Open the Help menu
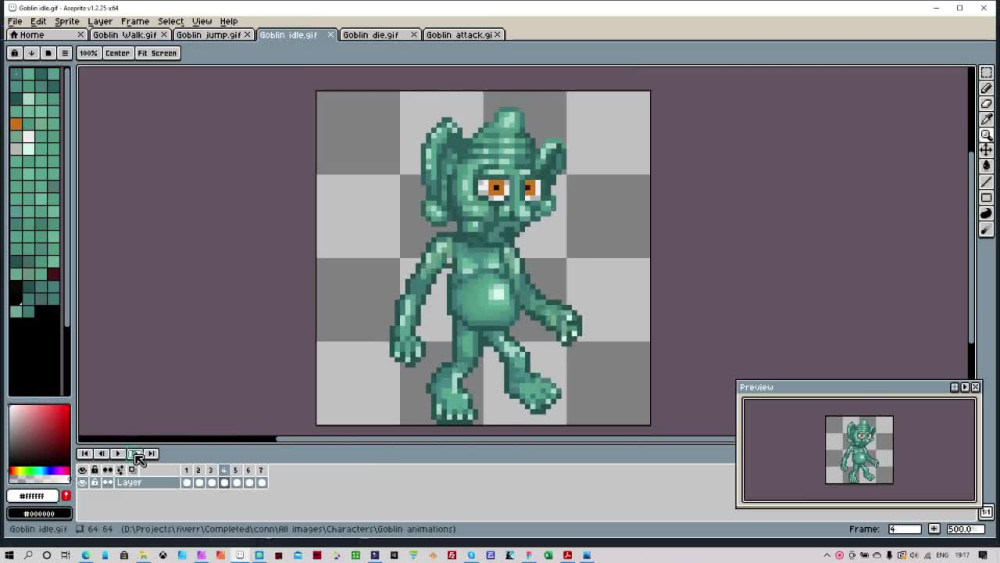 pyautogui.click(x=228, y=21)
